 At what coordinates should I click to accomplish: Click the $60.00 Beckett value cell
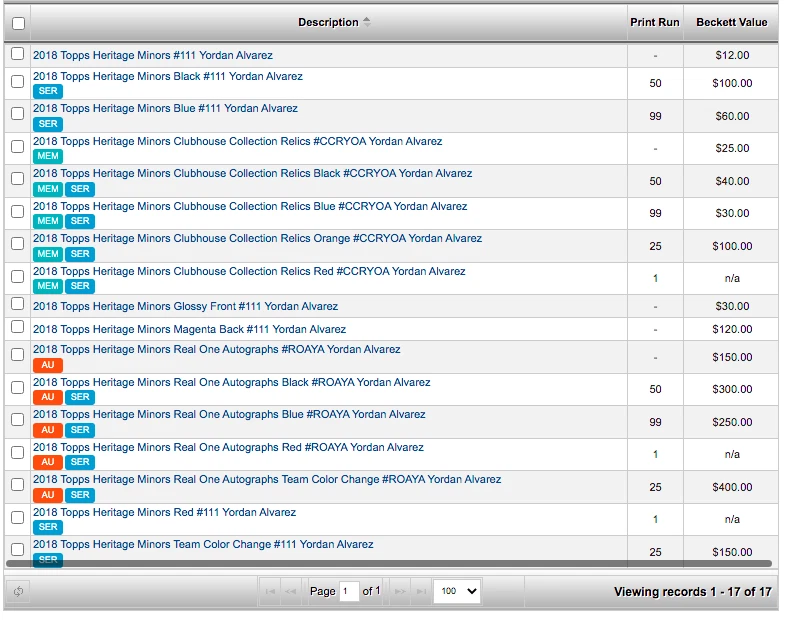click(x=732, y=116)
